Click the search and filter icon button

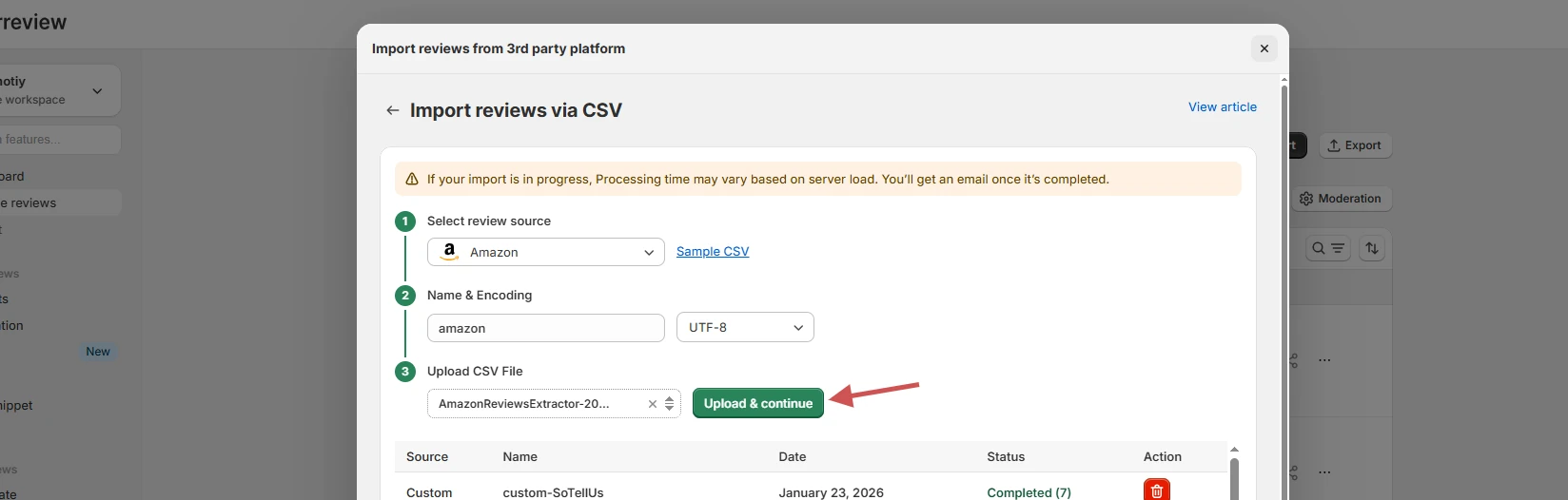coord(1327,248)
